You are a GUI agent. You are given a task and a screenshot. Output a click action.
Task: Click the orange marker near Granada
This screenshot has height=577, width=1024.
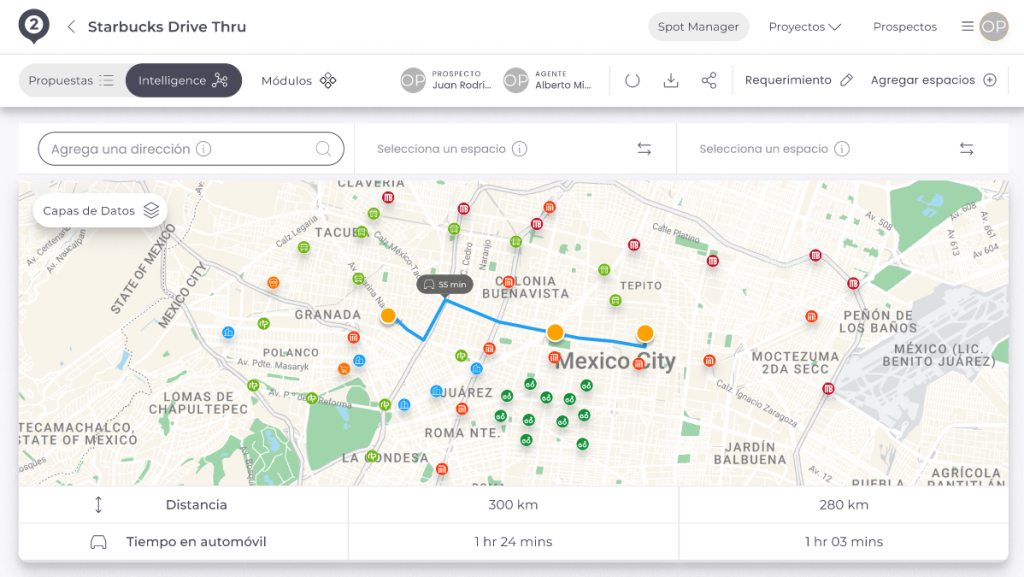point(388,316)
